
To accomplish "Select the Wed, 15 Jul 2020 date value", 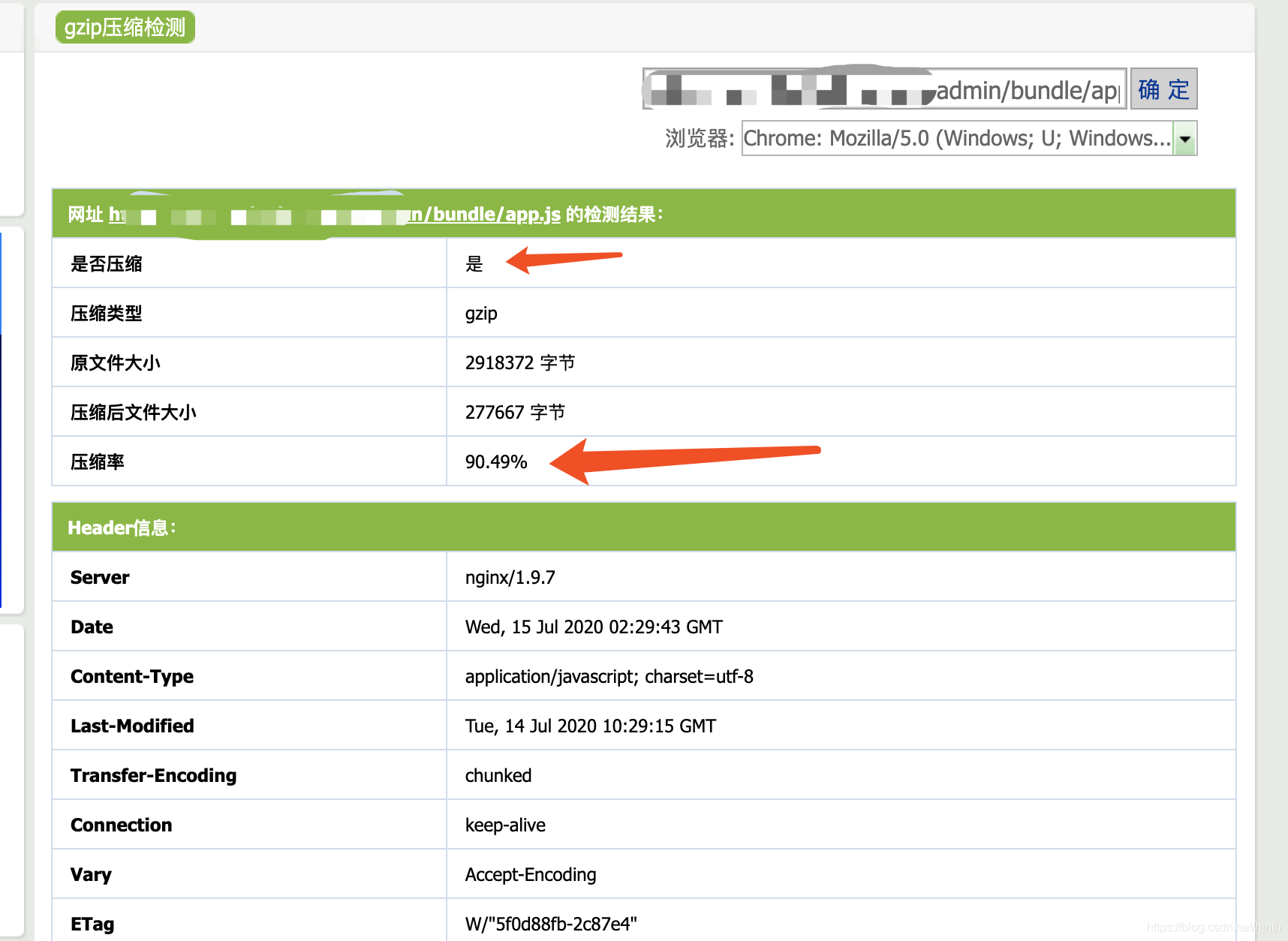I will point(594,627).
